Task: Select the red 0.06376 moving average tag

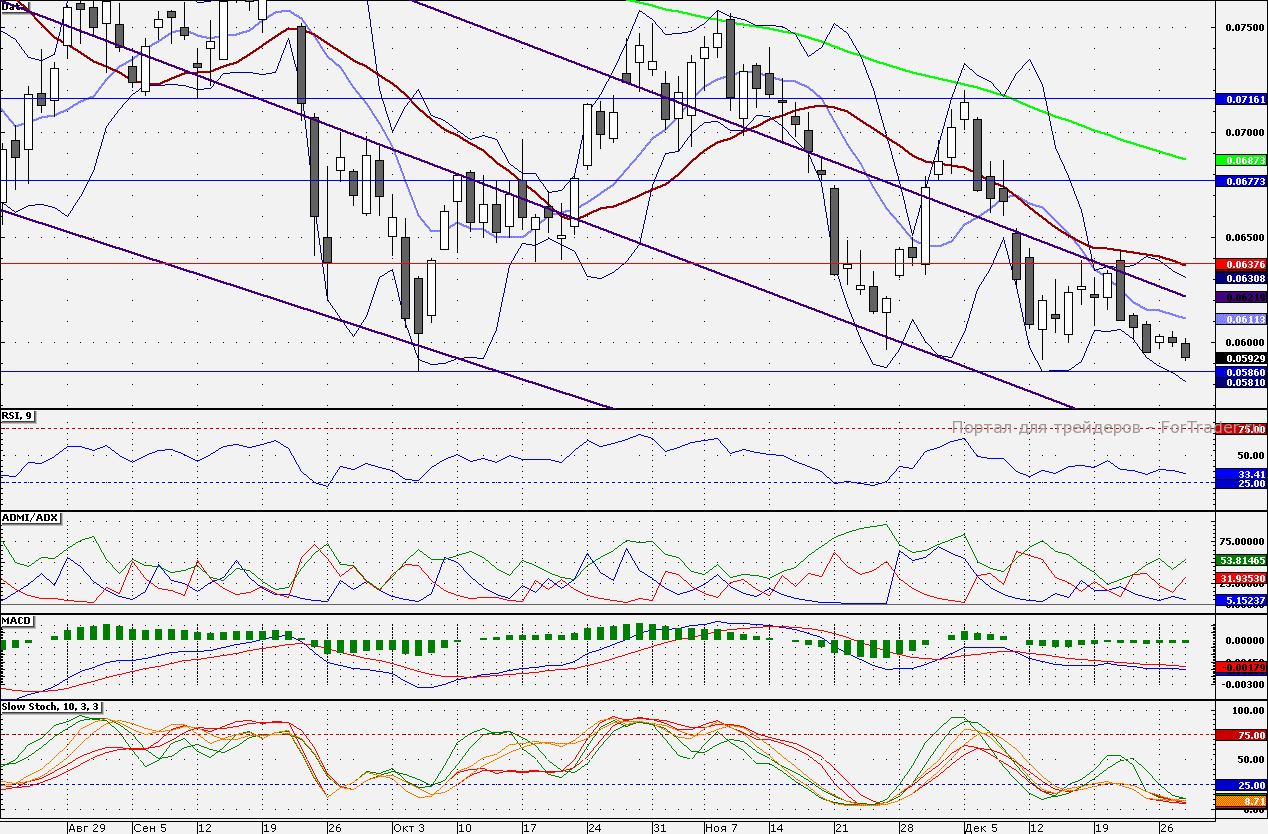Action: click(x=1240, y=264)
